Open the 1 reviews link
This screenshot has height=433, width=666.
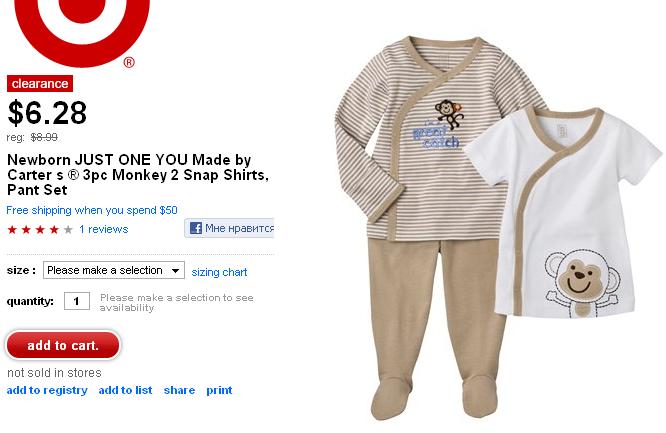pyautogui.click(x=104, y=229)
